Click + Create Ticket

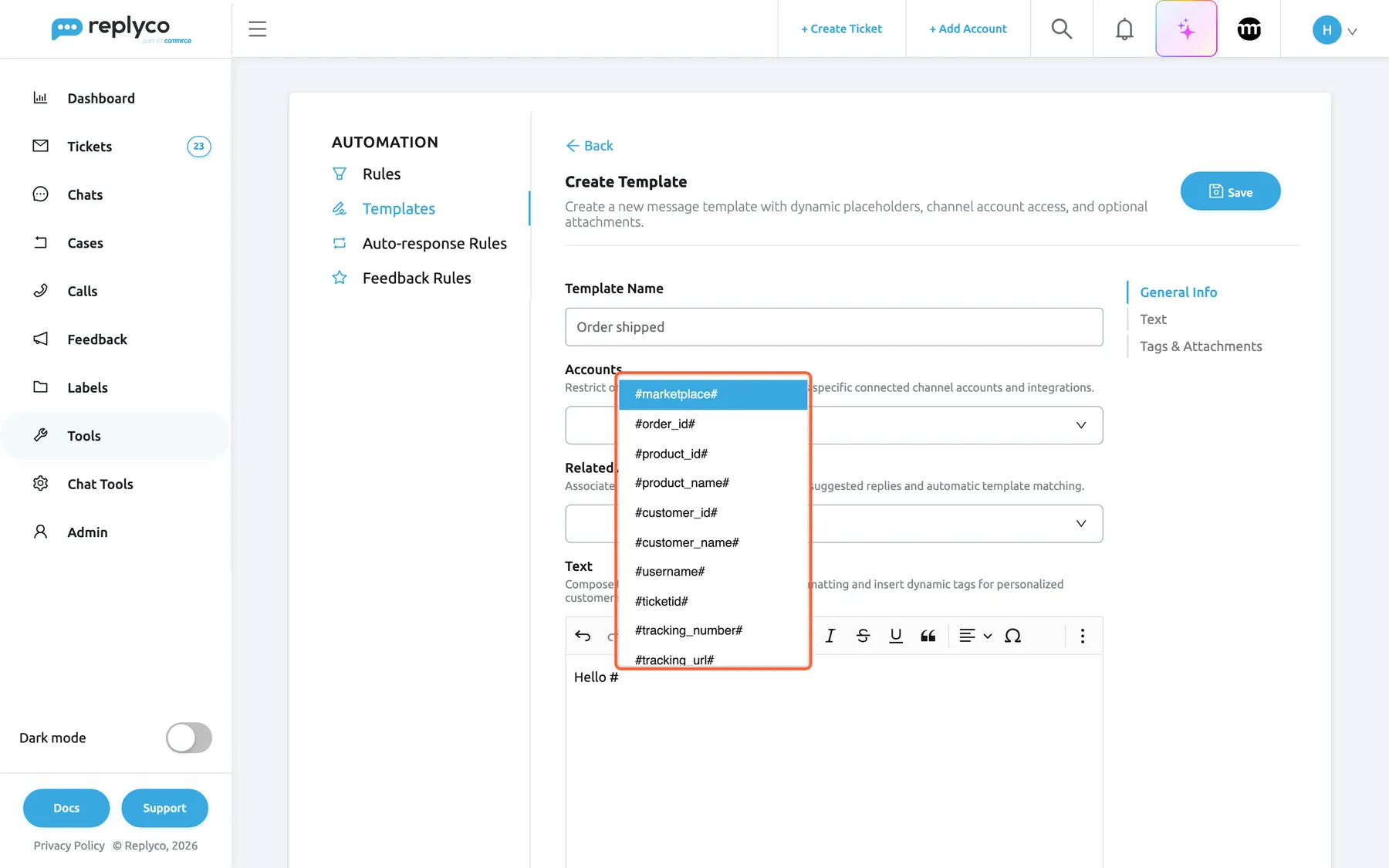click(841, 29)
